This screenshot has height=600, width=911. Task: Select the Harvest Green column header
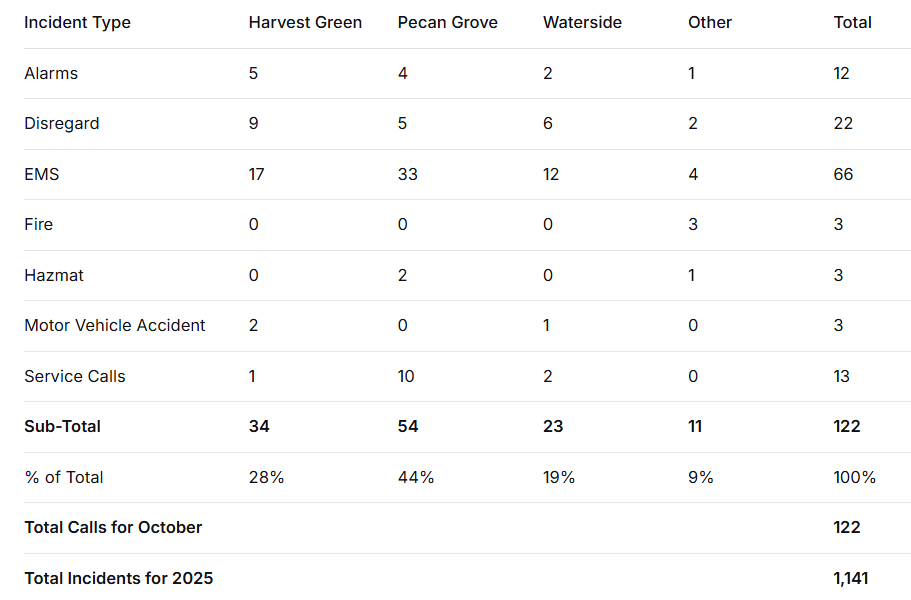coord(305,22)
